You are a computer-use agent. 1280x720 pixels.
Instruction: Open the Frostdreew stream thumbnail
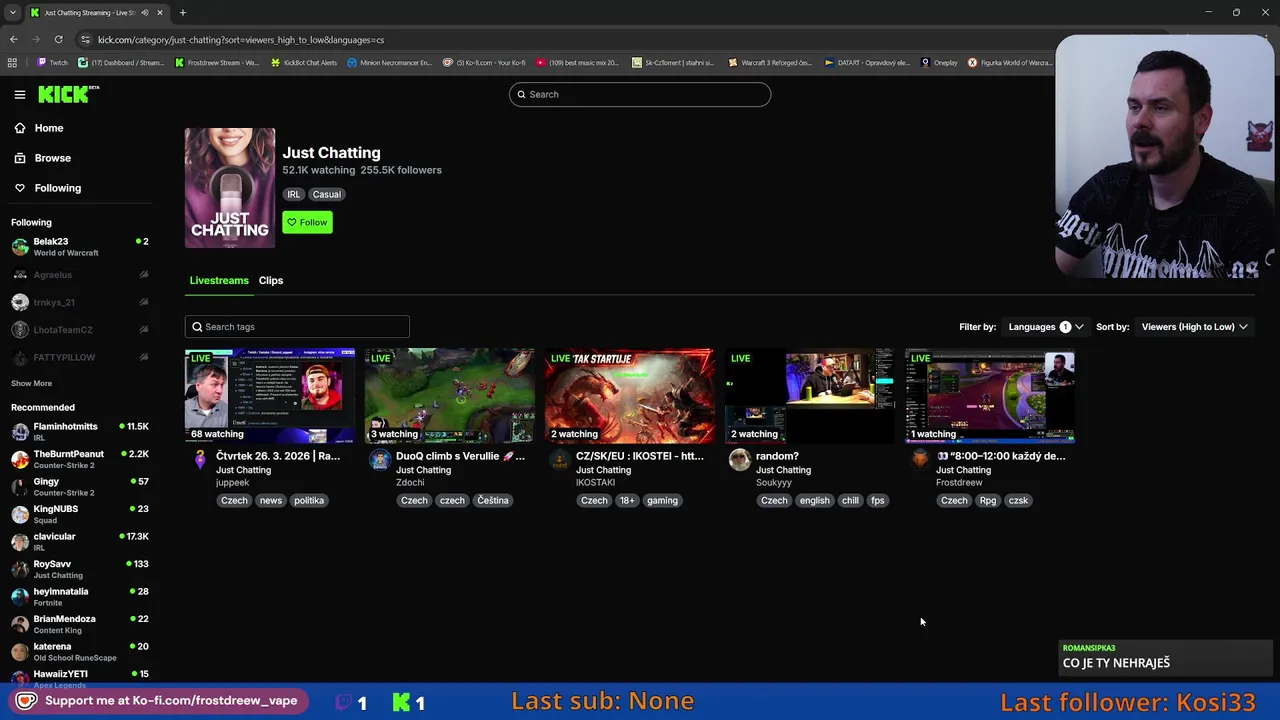990,396
